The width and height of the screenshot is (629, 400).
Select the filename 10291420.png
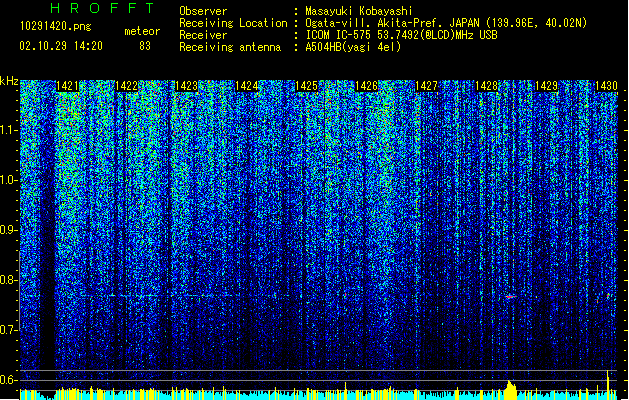(56, 26)
